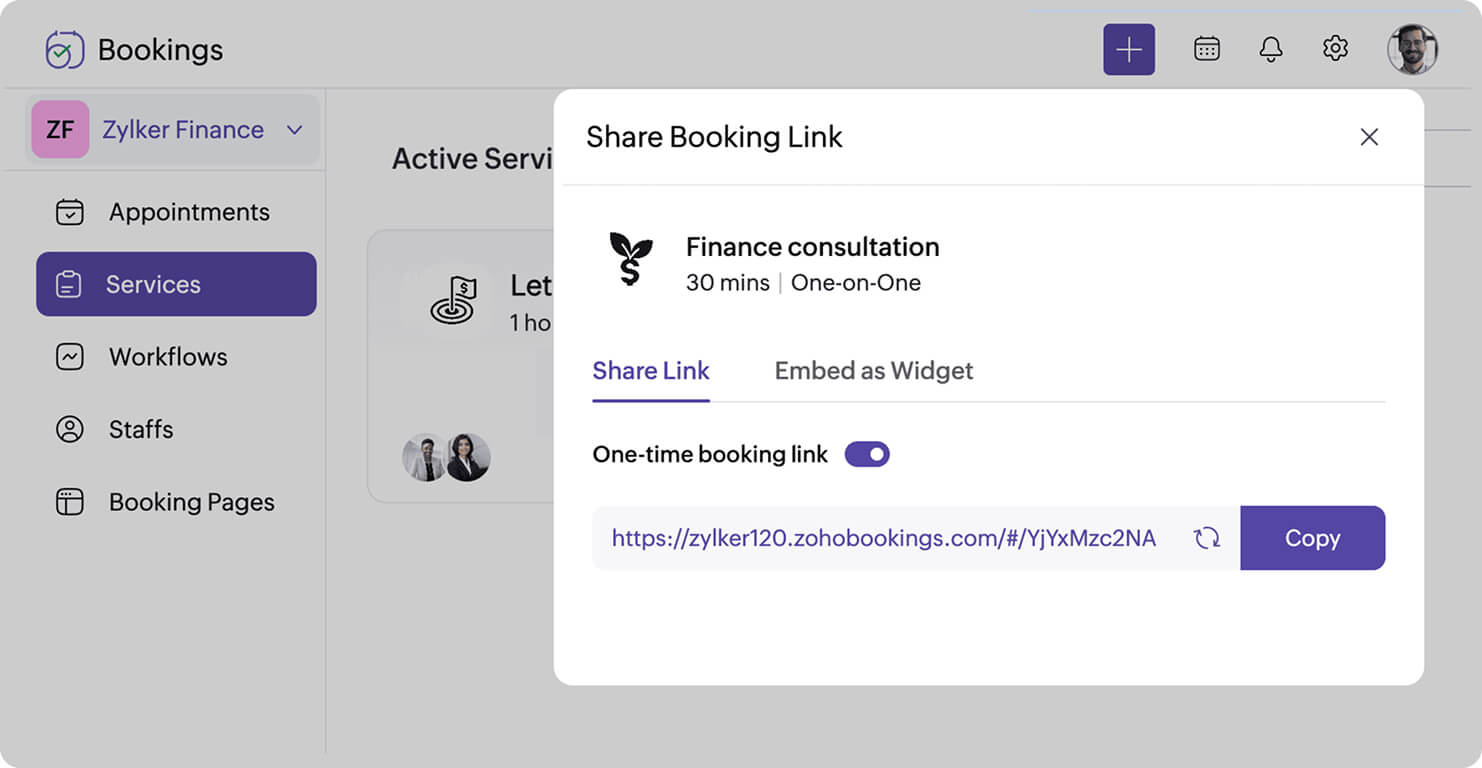Image resolution: width=1482 pixels, height=768 pixels.
Task: Select the Appointments sidebar icon
Action: (70, 211)
